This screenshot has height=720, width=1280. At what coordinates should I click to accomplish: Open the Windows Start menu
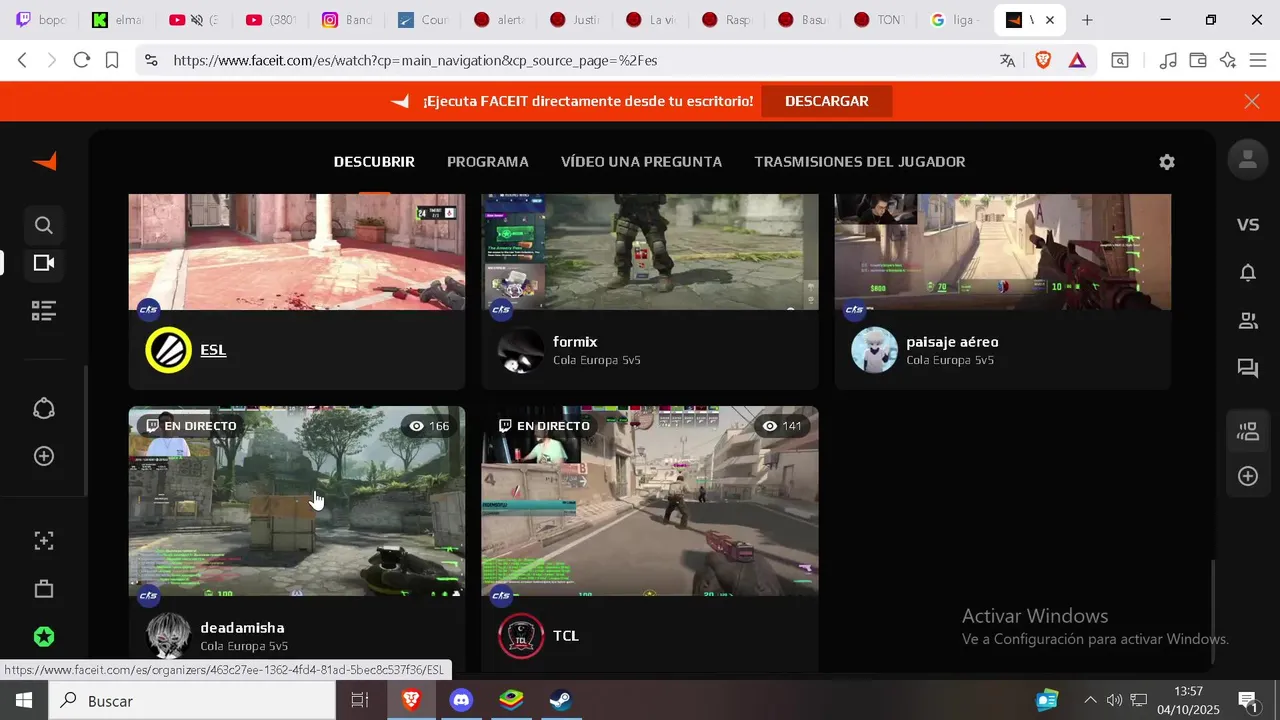pos(24,701)
